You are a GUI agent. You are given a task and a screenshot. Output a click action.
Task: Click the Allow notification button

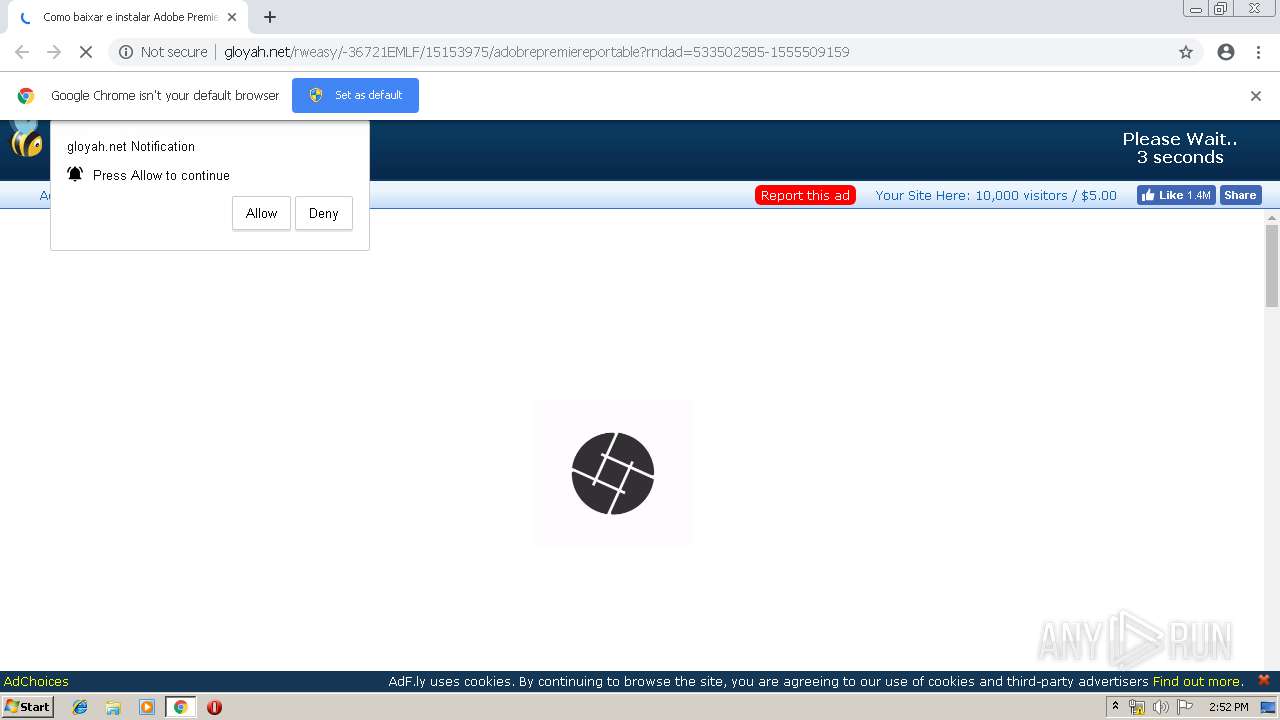point(261,213)
